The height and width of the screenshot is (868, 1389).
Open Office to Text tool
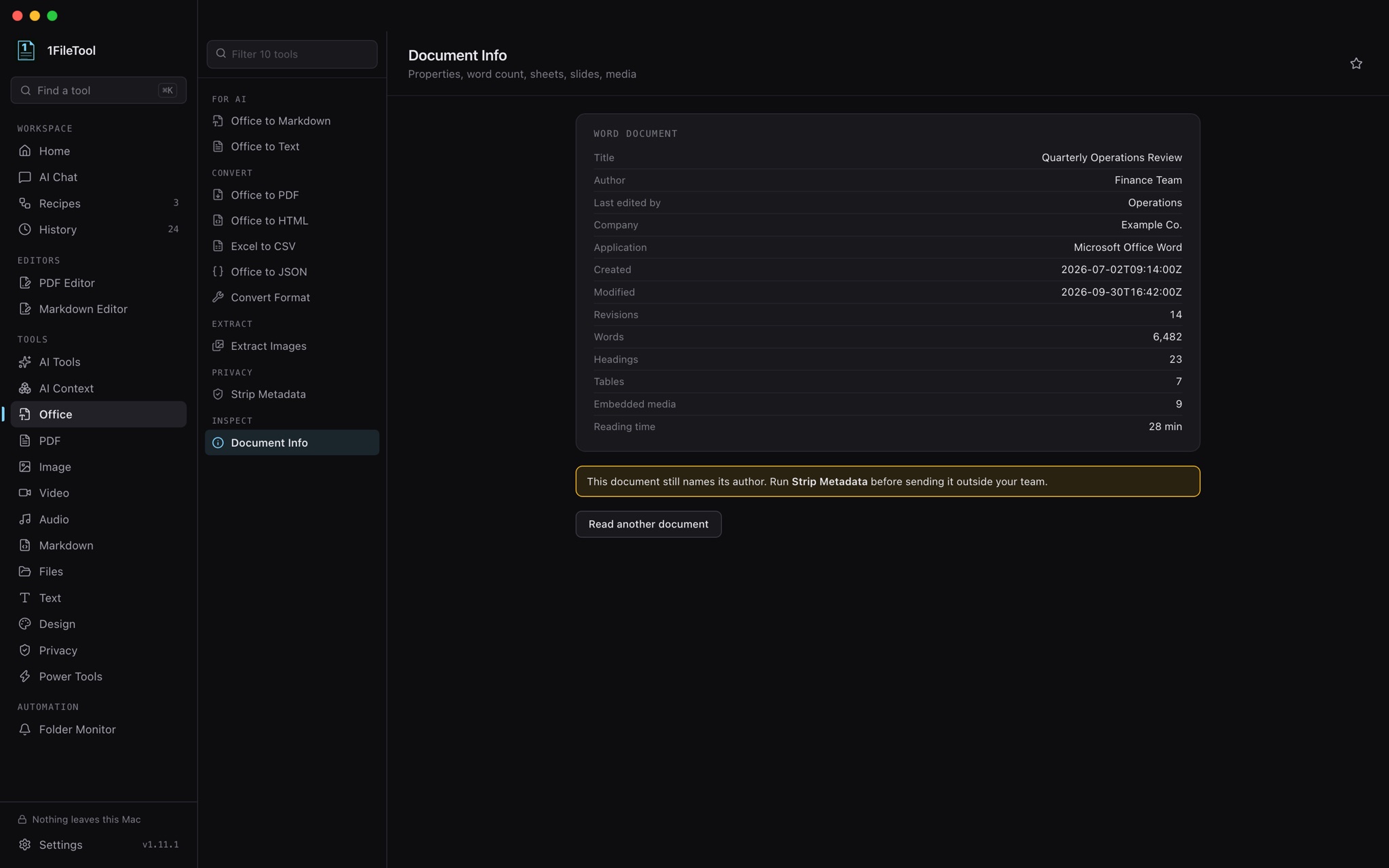point(292,146)
